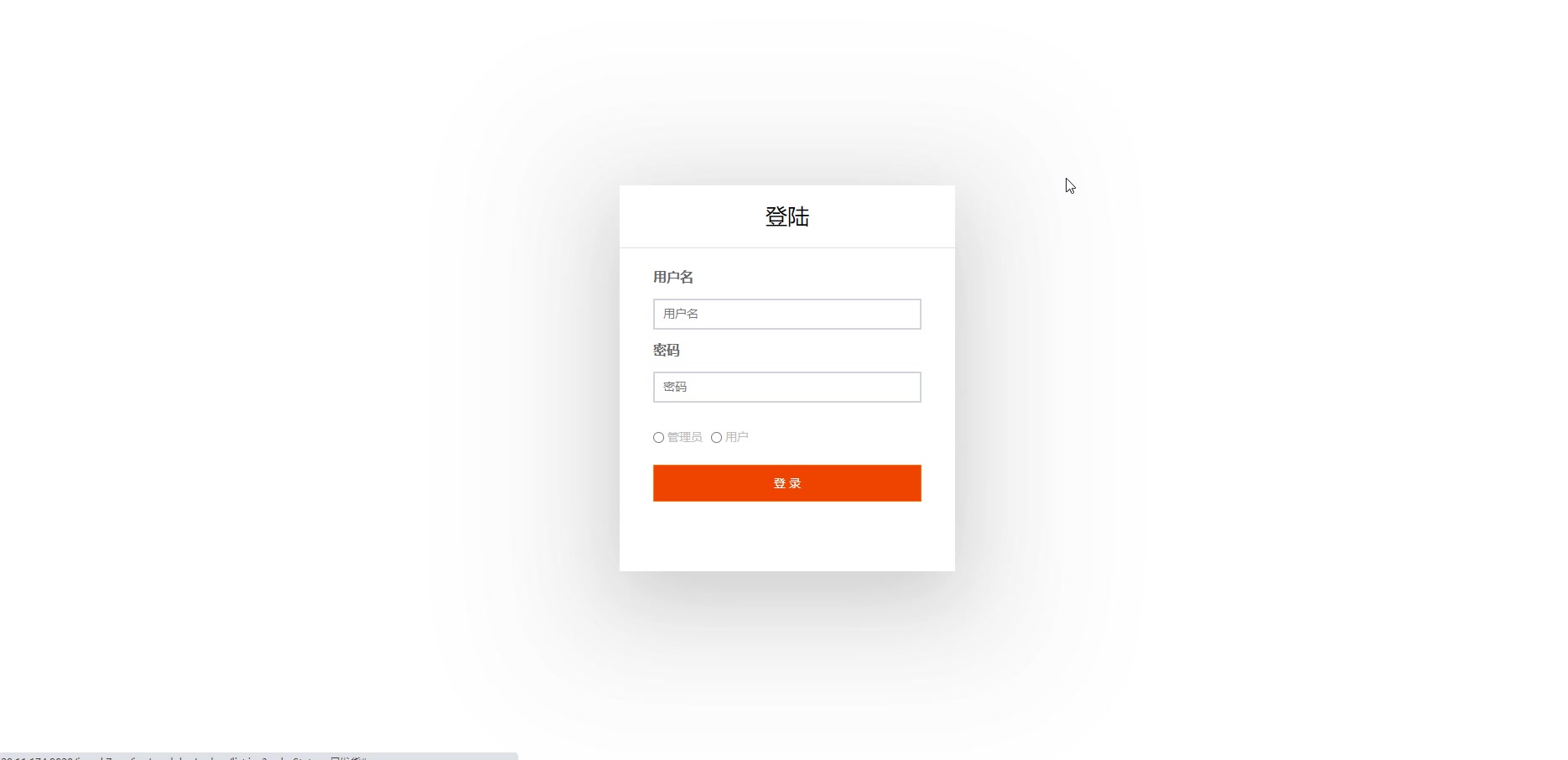The width and height of the screenshot is (1568, 760).
Task: Click the bold 用户名 field label
Action: 673,277
